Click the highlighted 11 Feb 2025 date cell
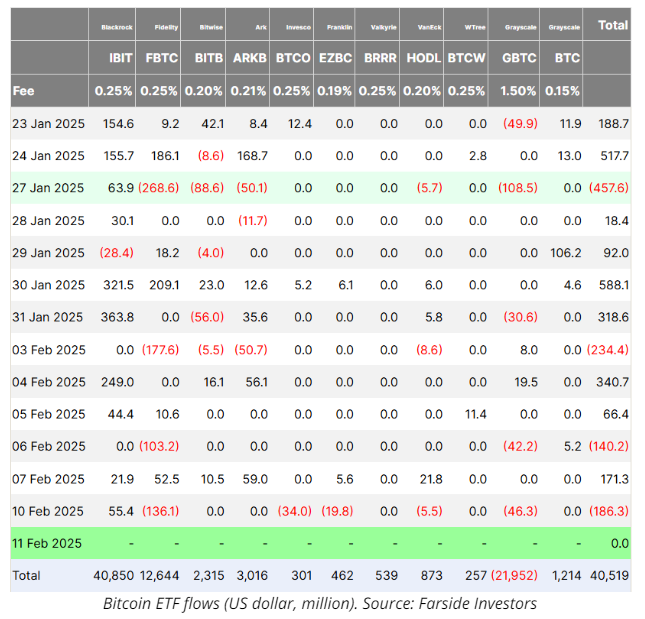Image resolution: width=645 pixels, height=619 pixels. (47, 543)
